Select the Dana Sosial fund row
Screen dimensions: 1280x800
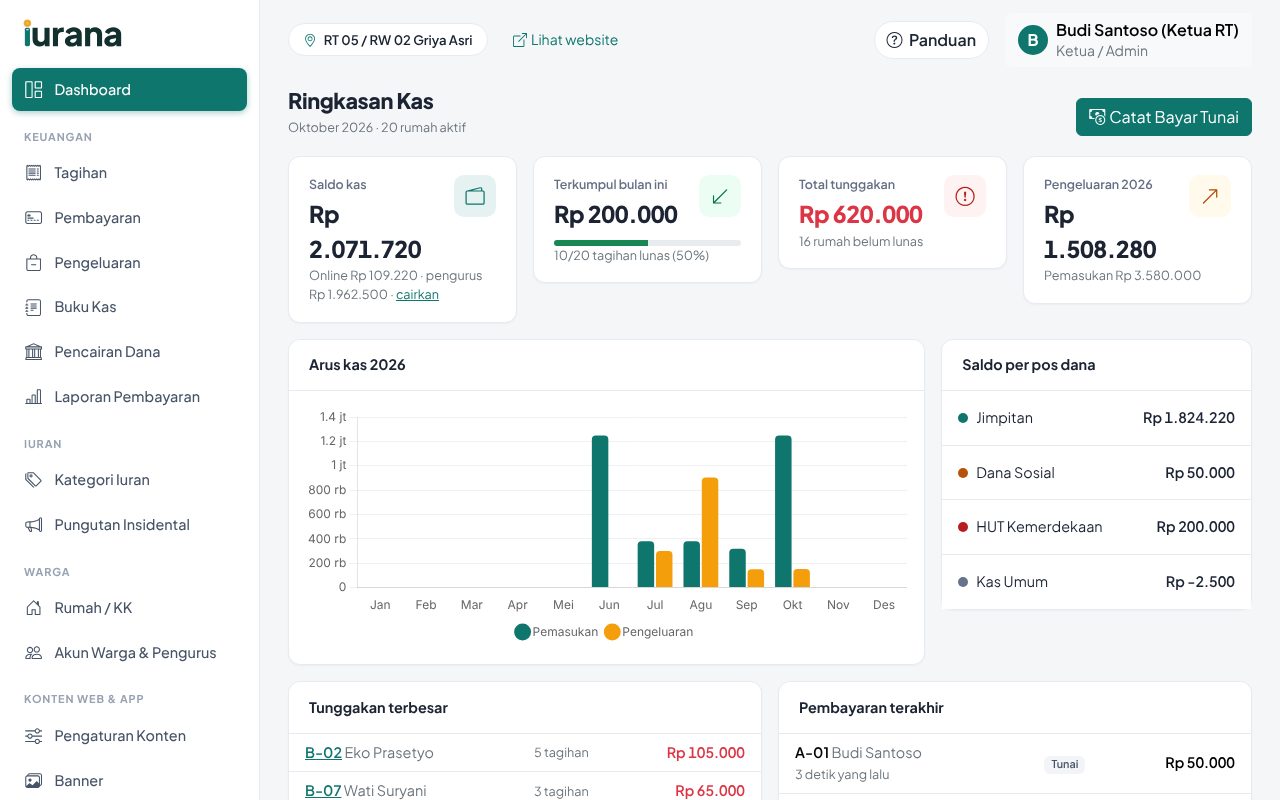1096,473
